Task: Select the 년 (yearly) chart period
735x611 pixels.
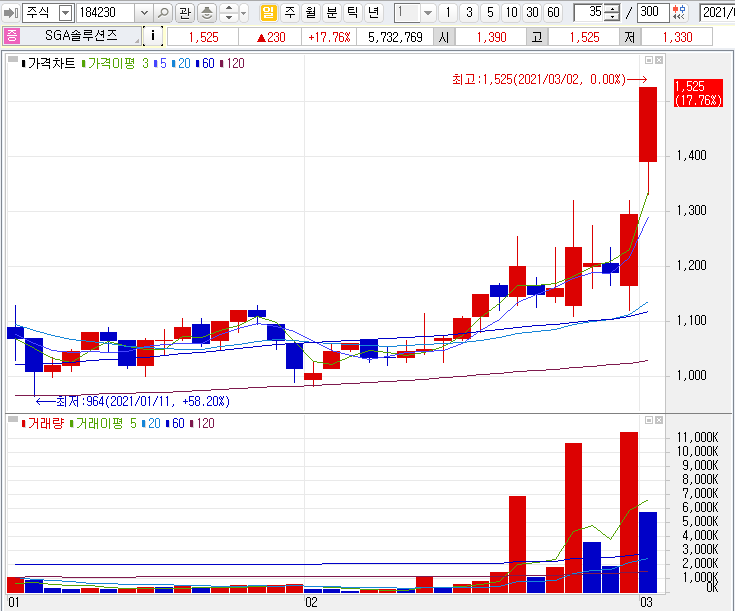Action: pos(374,12)
